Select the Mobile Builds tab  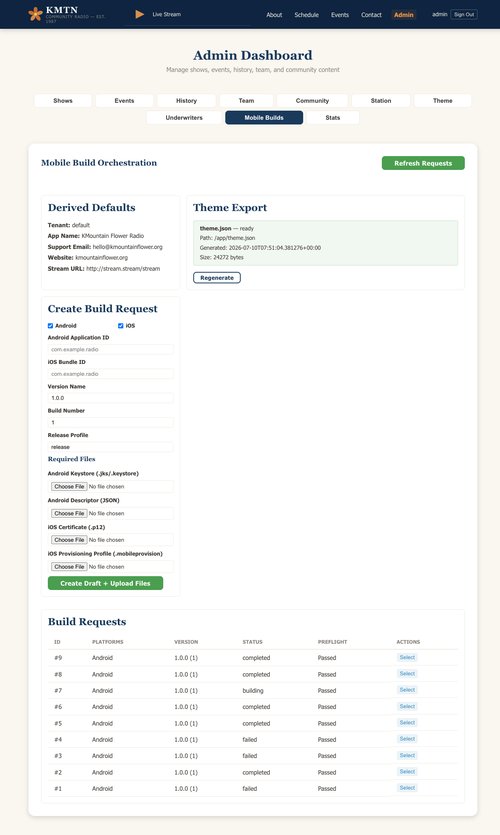264,118
